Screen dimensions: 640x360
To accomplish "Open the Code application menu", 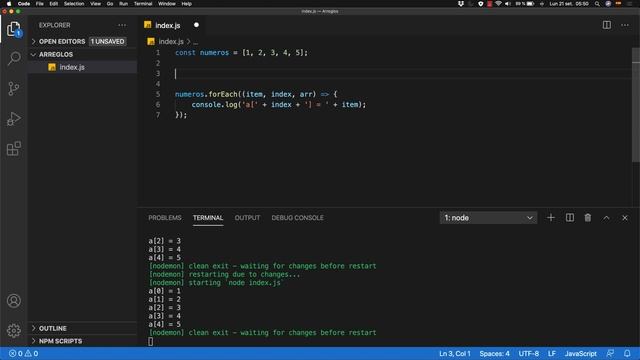I will [24, 4].
